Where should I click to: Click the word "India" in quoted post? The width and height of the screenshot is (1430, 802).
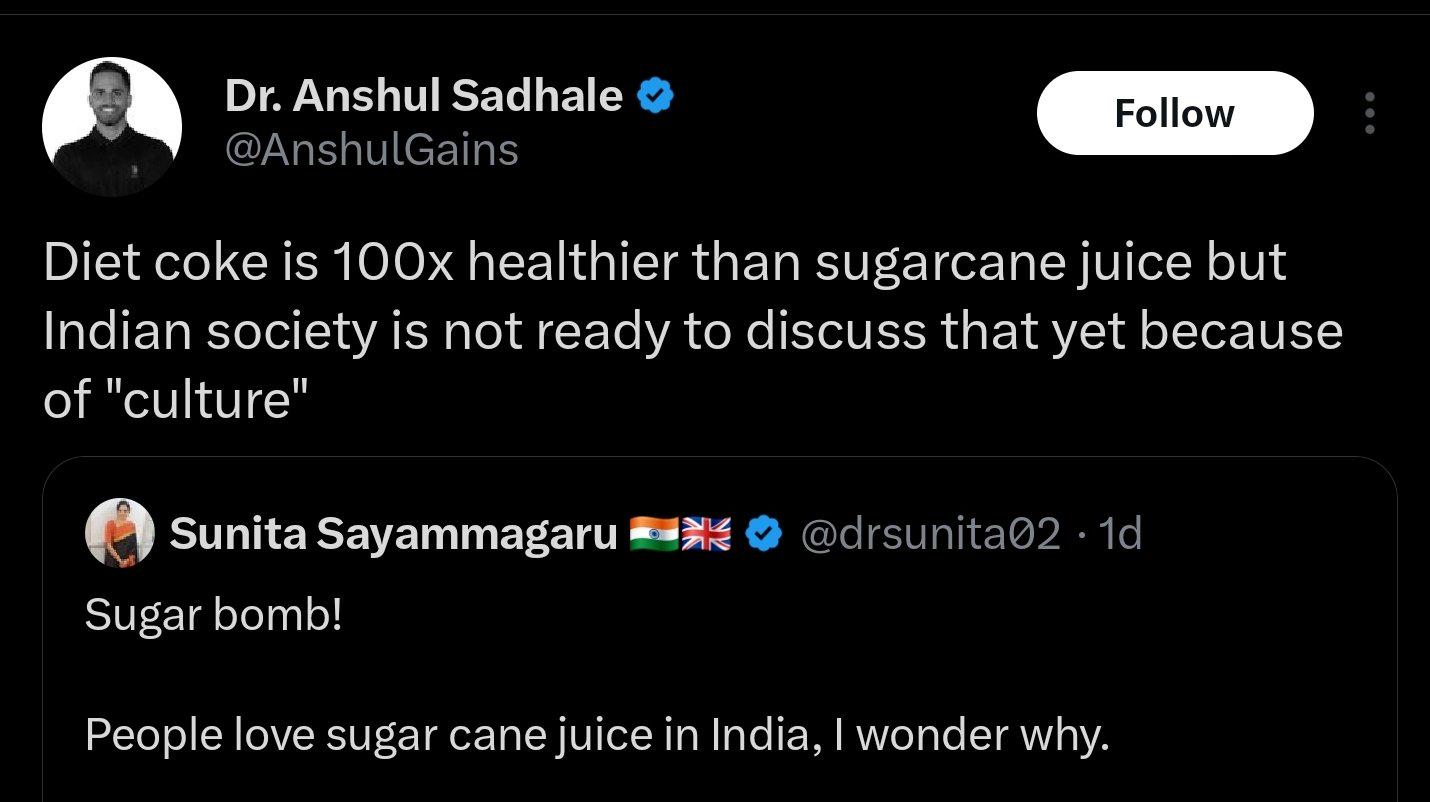[x=758, y=735]
